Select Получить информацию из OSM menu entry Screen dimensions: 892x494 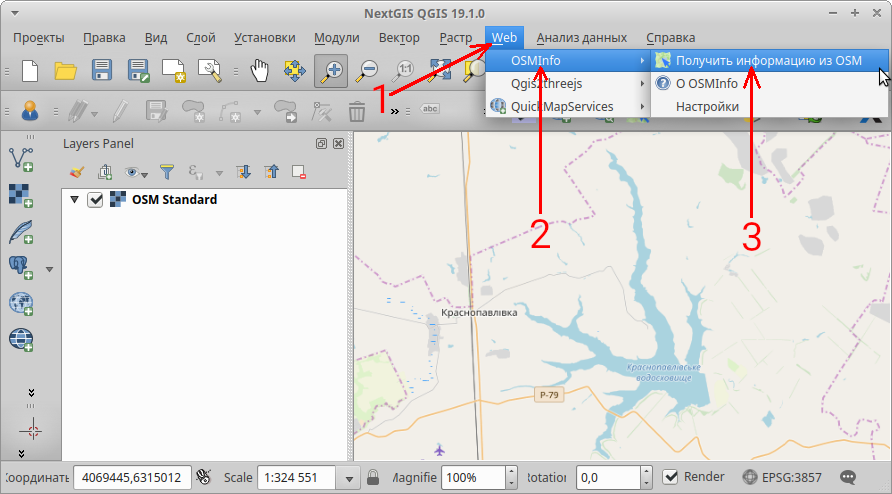[769, 60]
